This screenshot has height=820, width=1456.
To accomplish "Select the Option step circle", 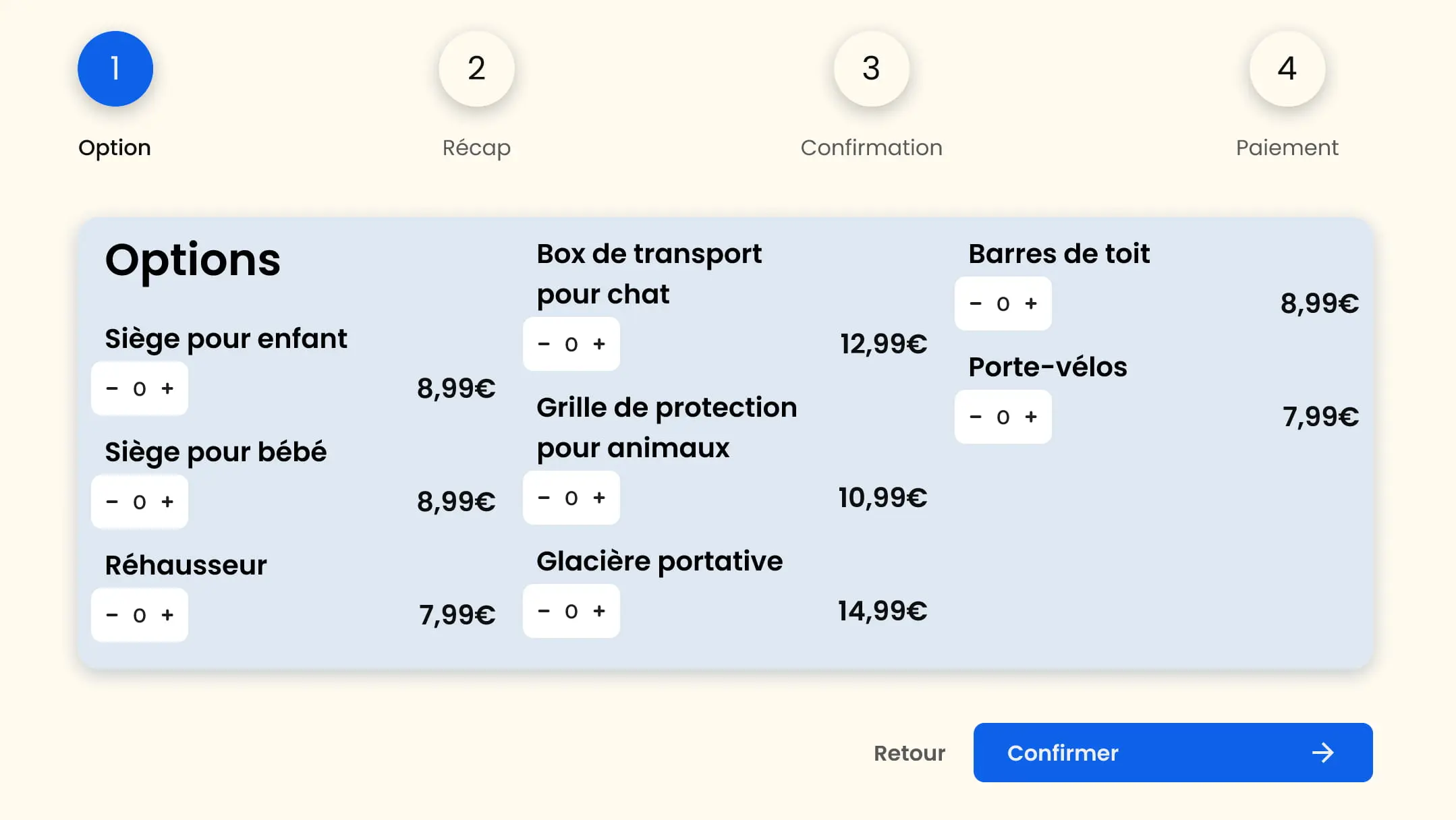I will 115,68.
